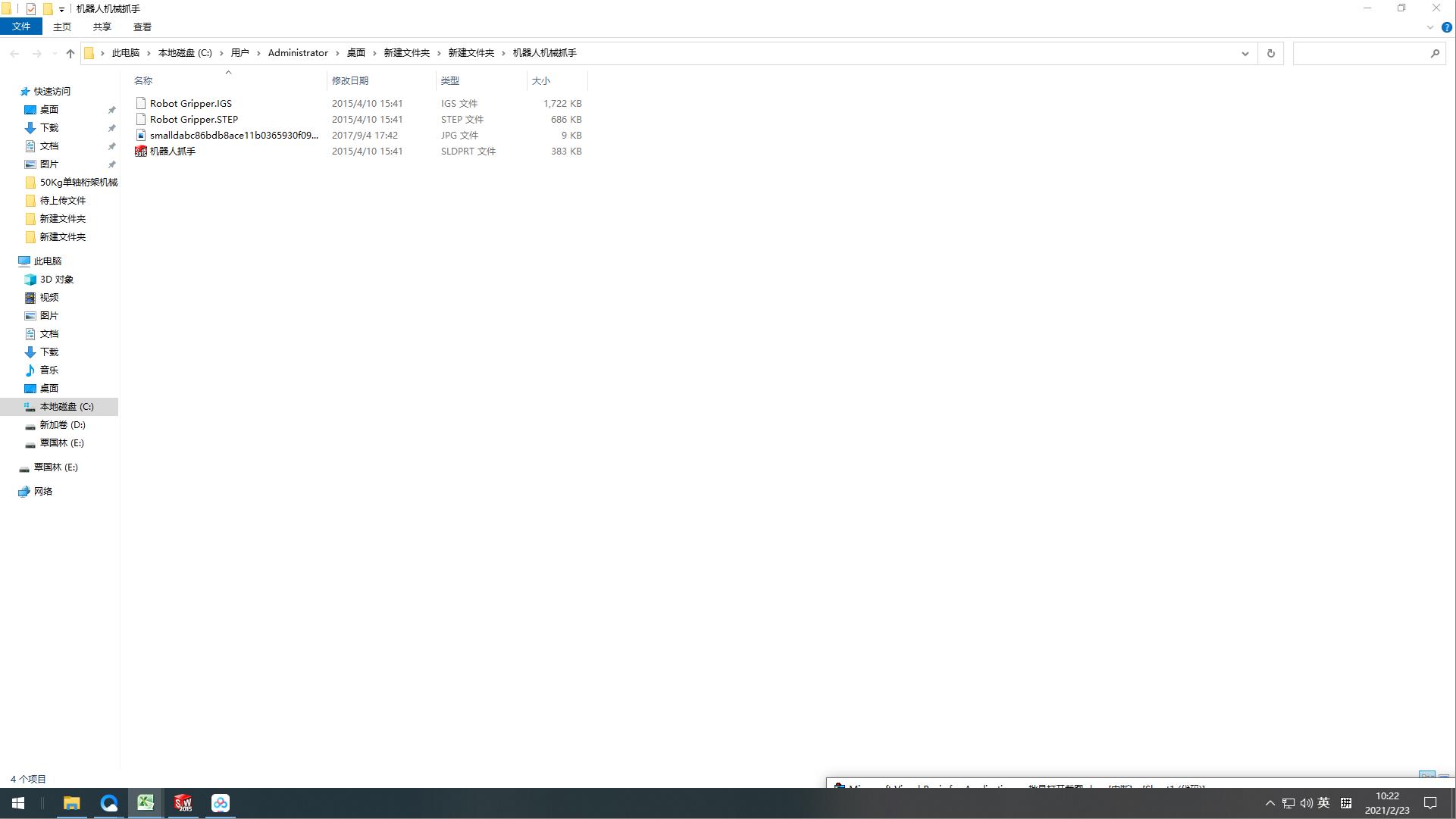
Task: Open the 机器人抓手 SLDPRT file
Action: click(172, 152)
